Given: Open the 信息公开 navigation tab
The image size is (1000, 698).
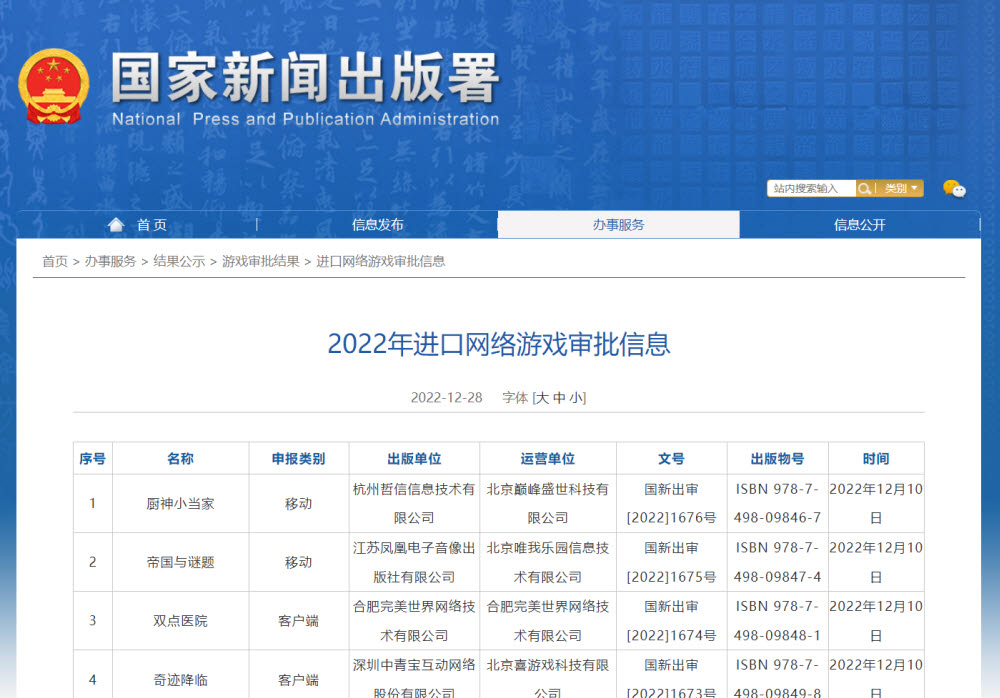Looking at the screenshot, I should tap(859, 225).
